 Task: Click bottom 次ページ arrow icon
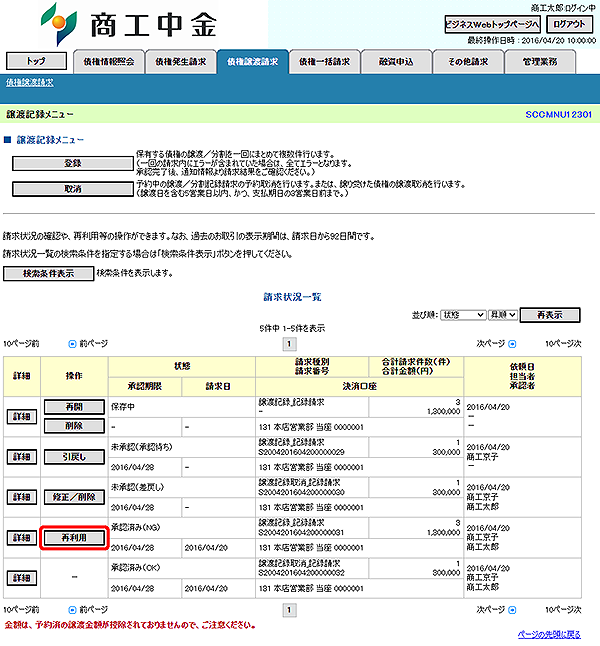click(512, 609)
